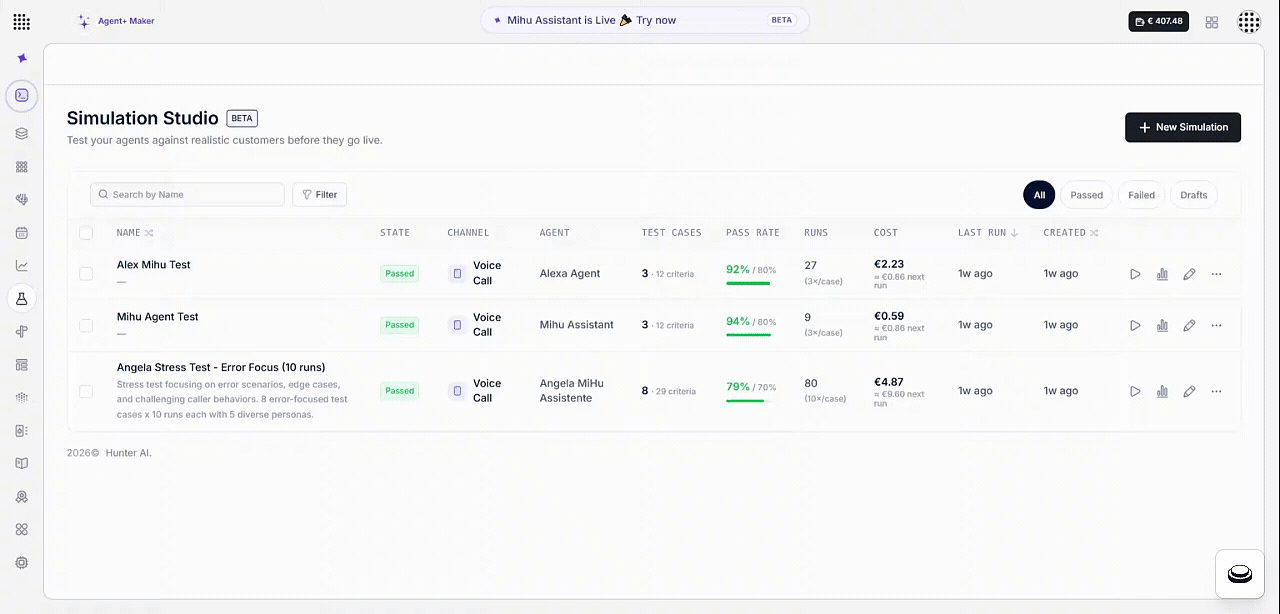Edit the Mihu Agent Test simulation
1280x614 pixels.
click(1189, 325)
